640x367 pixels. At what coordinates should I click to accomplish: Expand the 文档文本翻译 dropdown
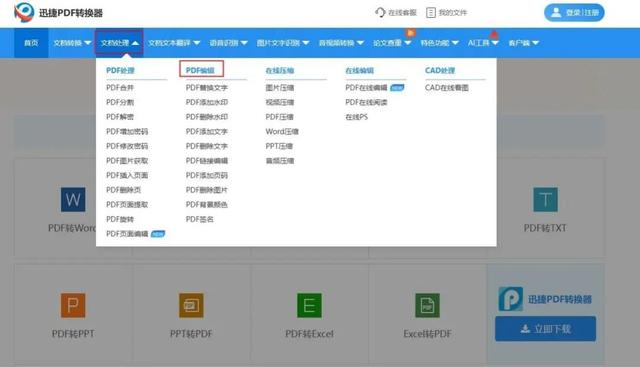click(x=174, y=43)
